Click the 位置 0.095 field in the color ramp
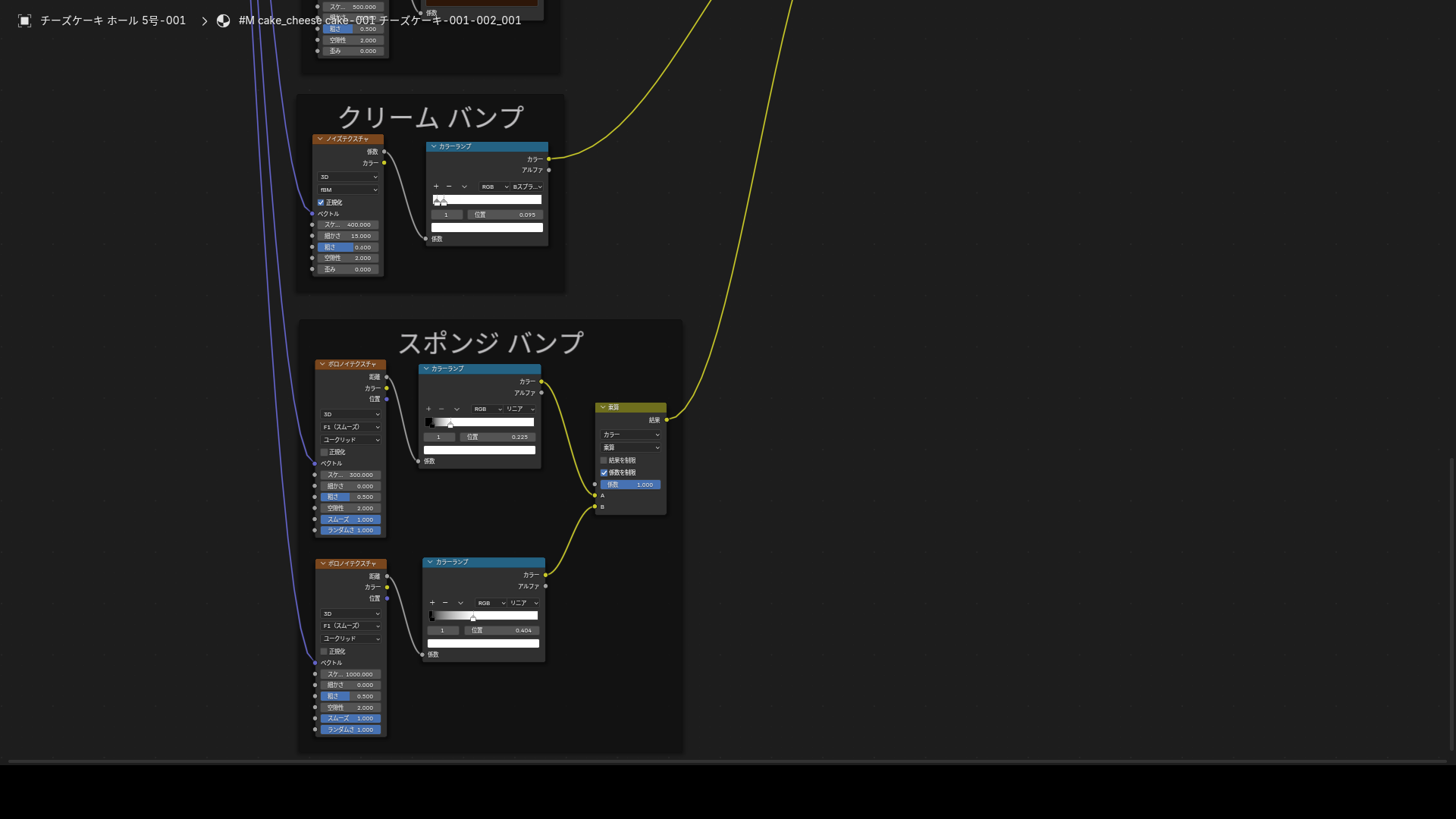This screenshot has width=1456, height=819. point(505,215)
